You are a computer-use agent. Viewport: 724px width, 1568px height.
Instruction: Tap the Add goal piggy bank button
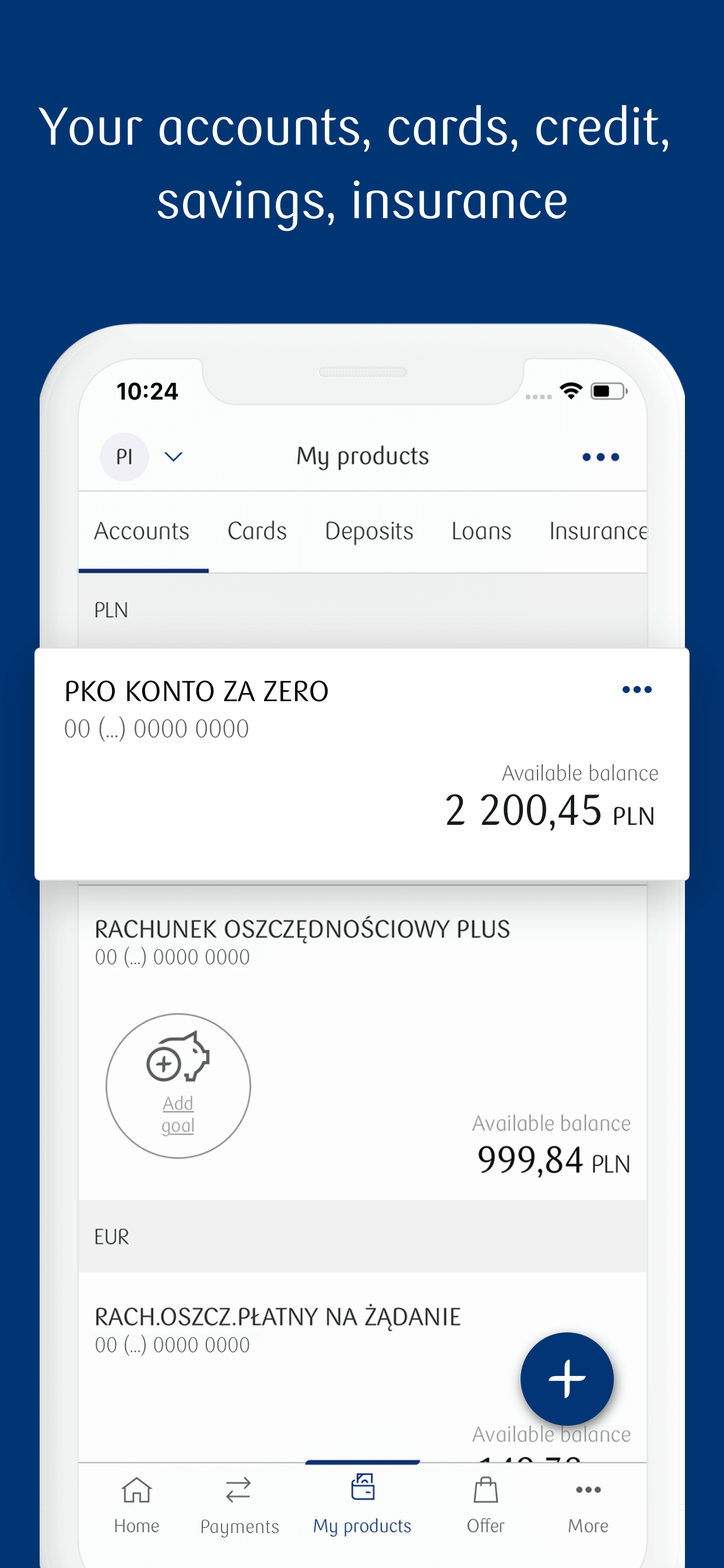[178, 1086]
